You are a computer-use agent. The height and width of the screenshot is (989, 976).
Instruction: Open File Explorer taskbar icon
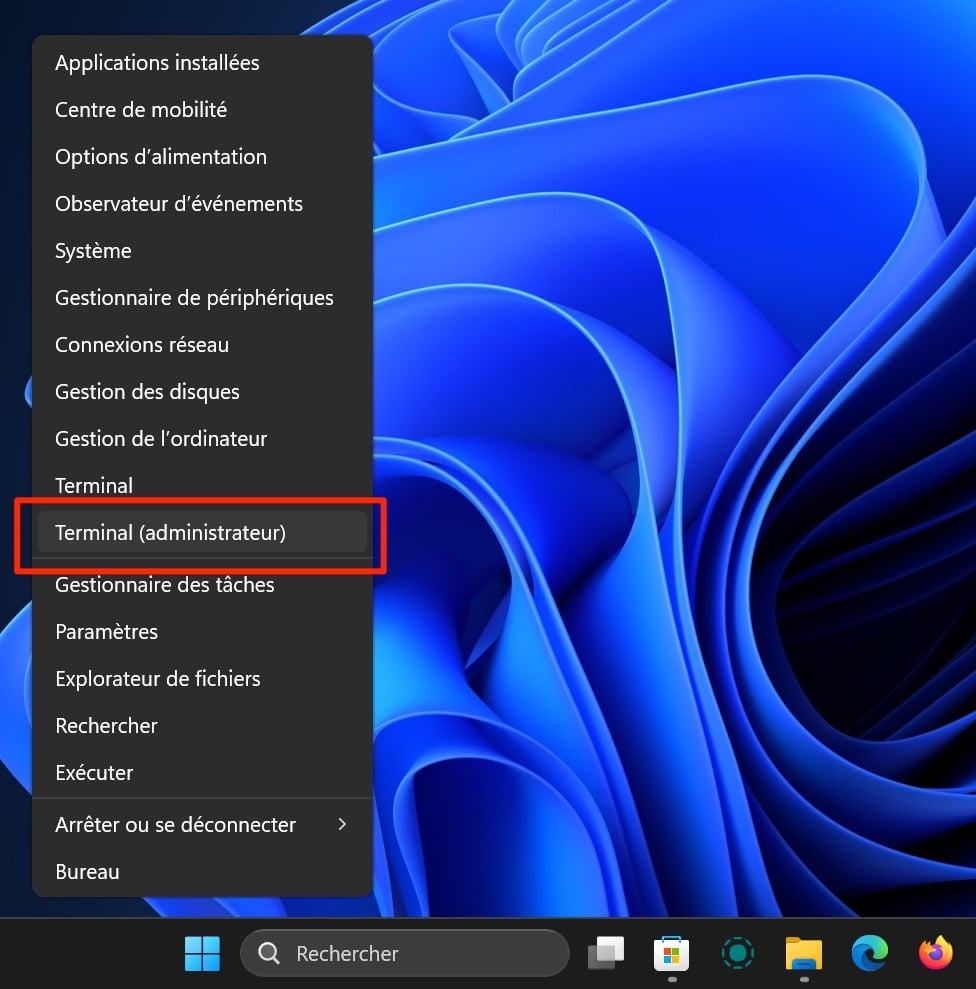803,953
